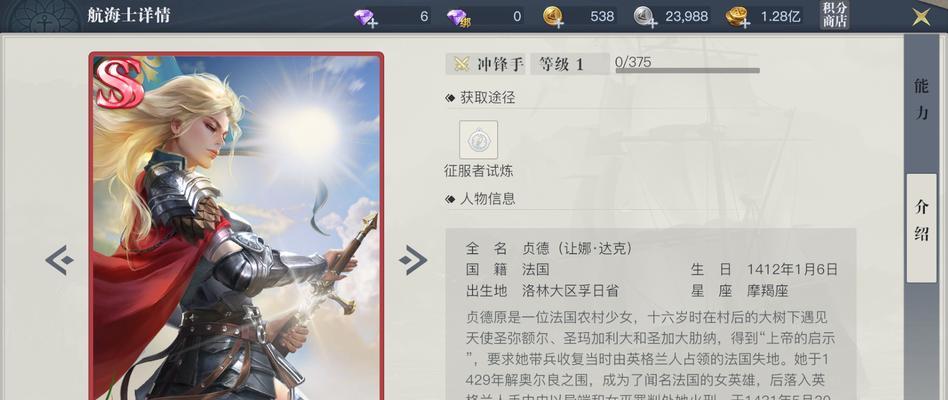This screenshot has height=400, width=948.
Task: Switch to the 介绍 tab
Action: 921,228
